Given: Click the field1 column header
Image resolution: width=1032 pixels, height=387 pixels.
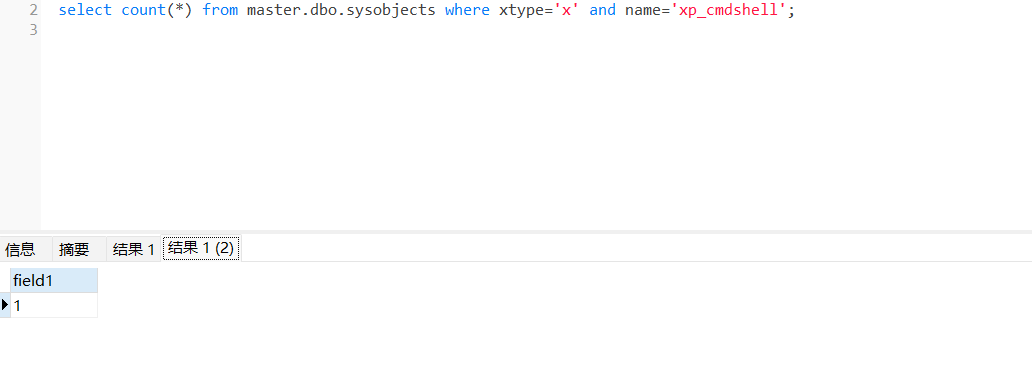Looking at the screenshot, I should 54,280.
